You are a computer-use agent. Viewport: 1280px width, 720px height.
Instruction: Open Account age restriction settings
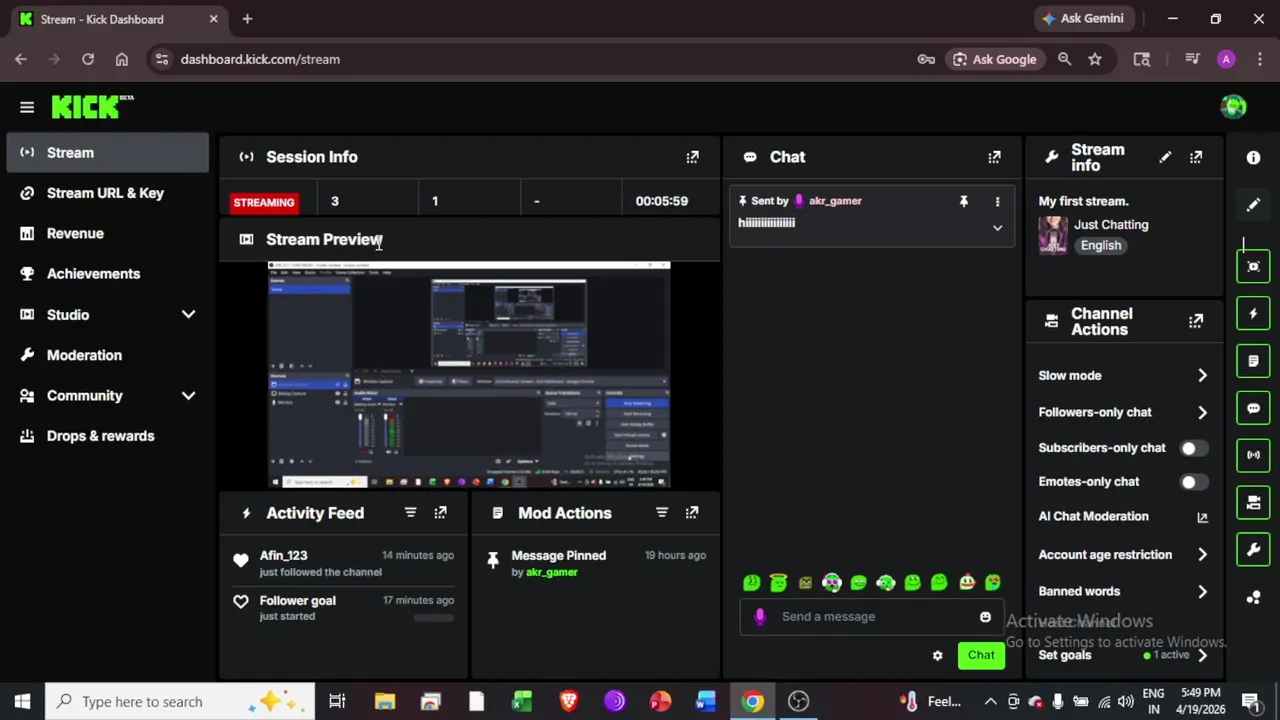1123,555
